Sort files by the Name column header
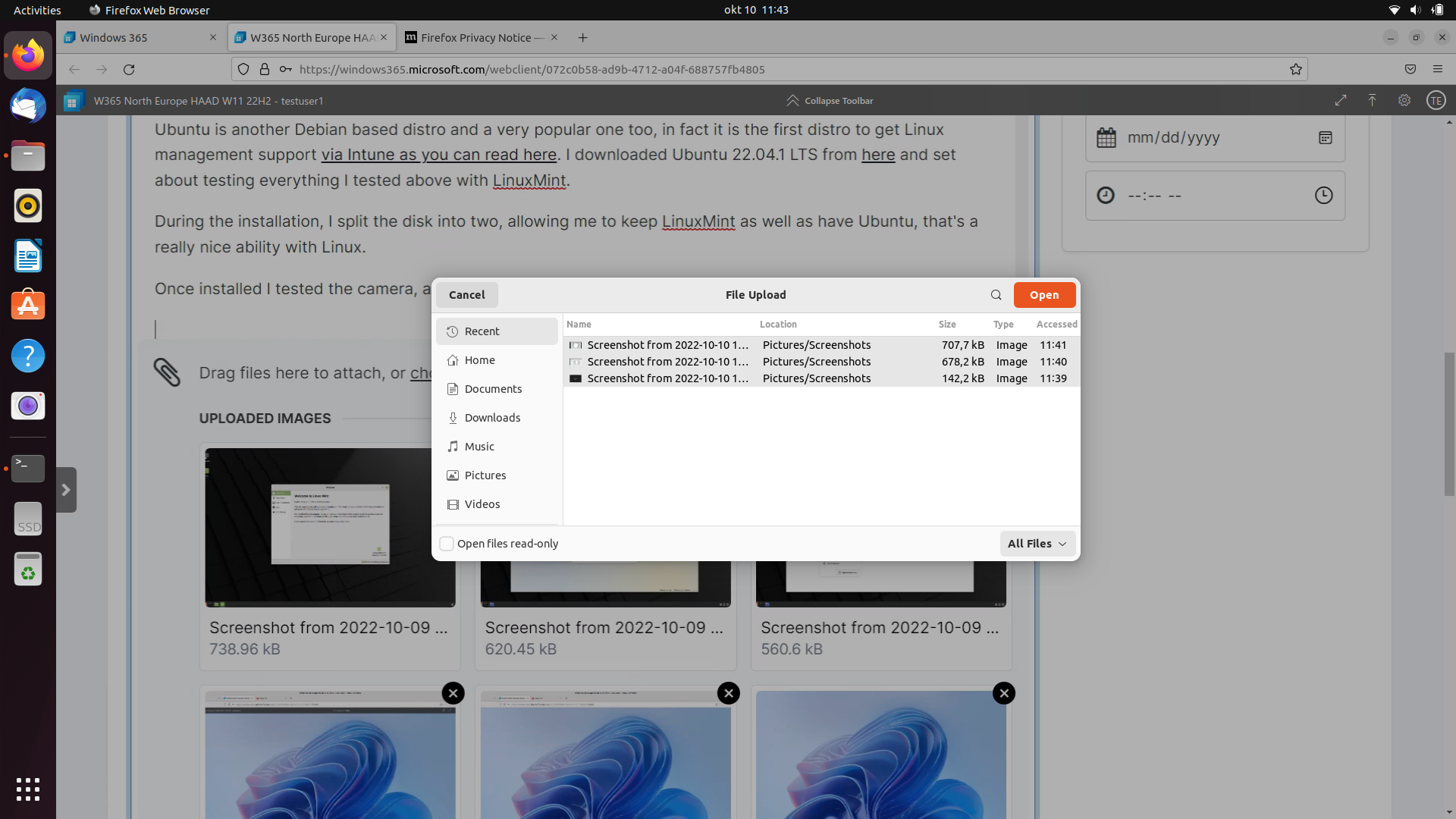This screenshot has width=1456, height=819. pos(660,325)
